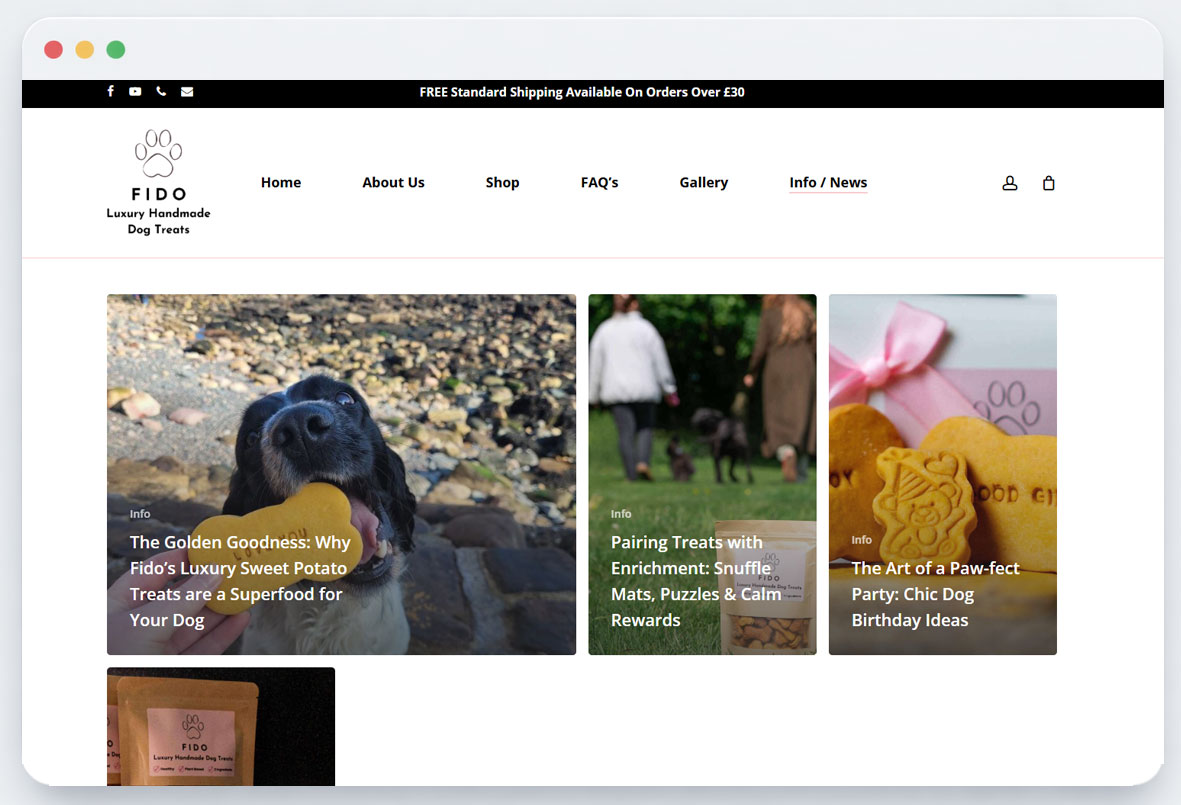The image size is (1181, 805).
Task: Open the user account icon
Action: click(x=1010, y=183)
